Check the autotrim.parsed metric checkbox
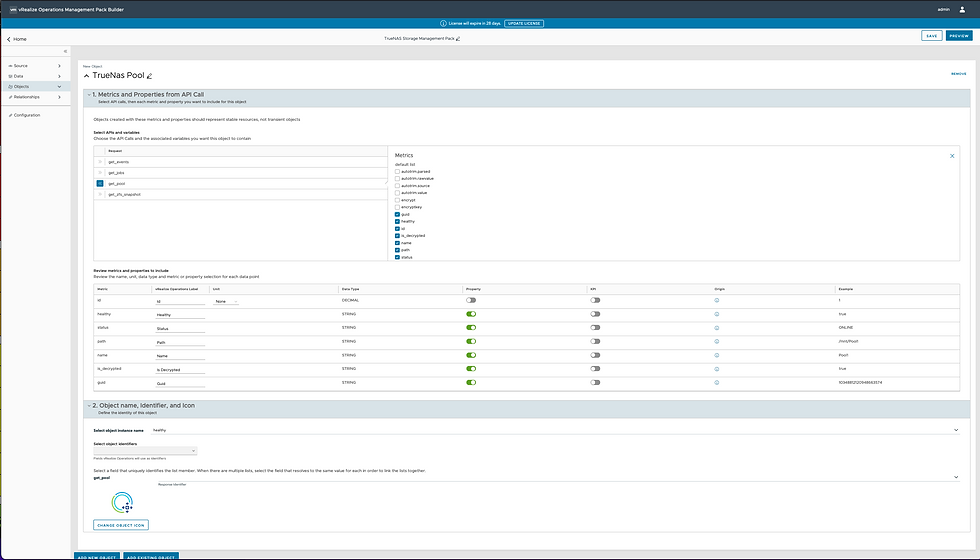 (x=397, y=171)
